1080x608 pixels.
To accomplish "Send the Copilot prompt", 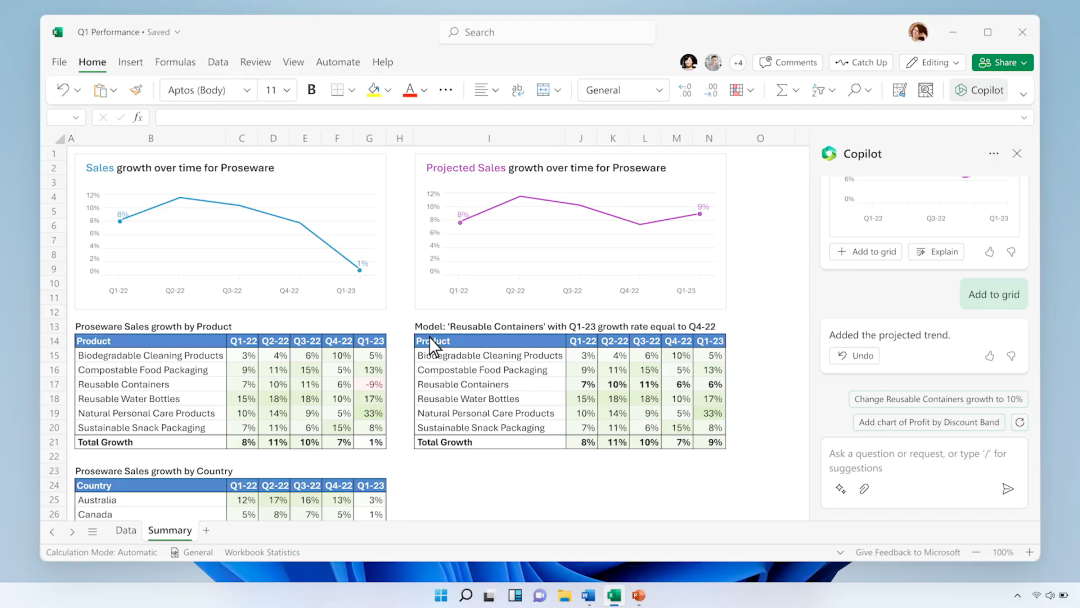I will 1008,489.
